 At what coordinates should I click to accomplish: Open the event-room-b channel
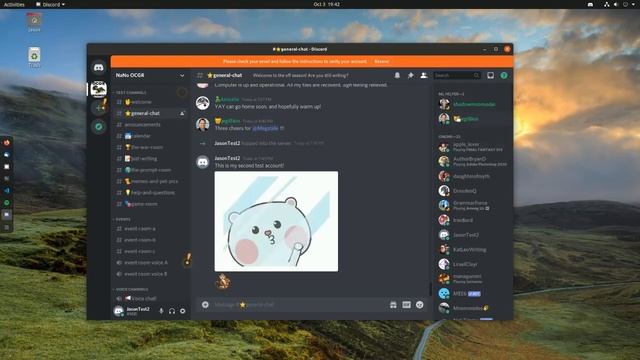tap(150, 240)
